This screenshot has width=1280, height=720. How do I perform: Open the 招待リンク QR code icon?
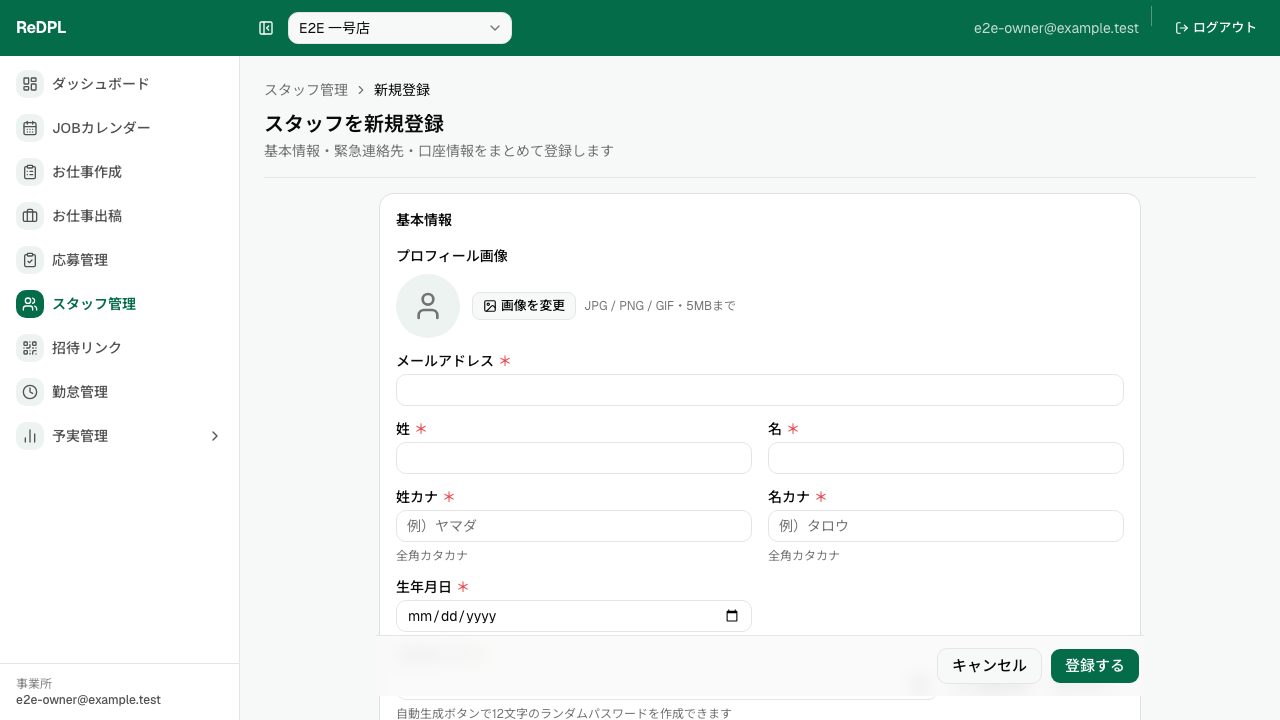[x=30, y=348]
